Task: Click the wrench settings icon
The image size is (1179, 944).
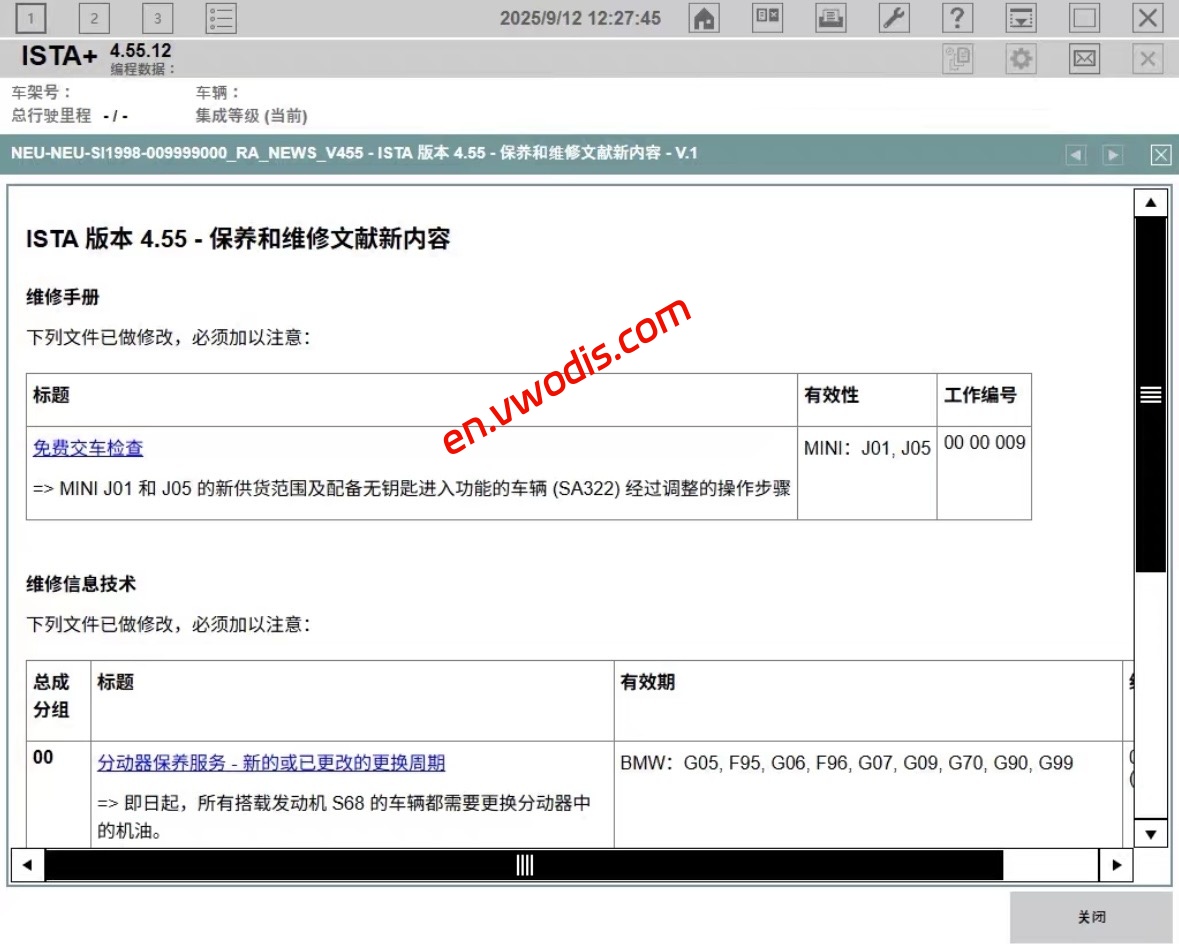Action: [893, 18]
